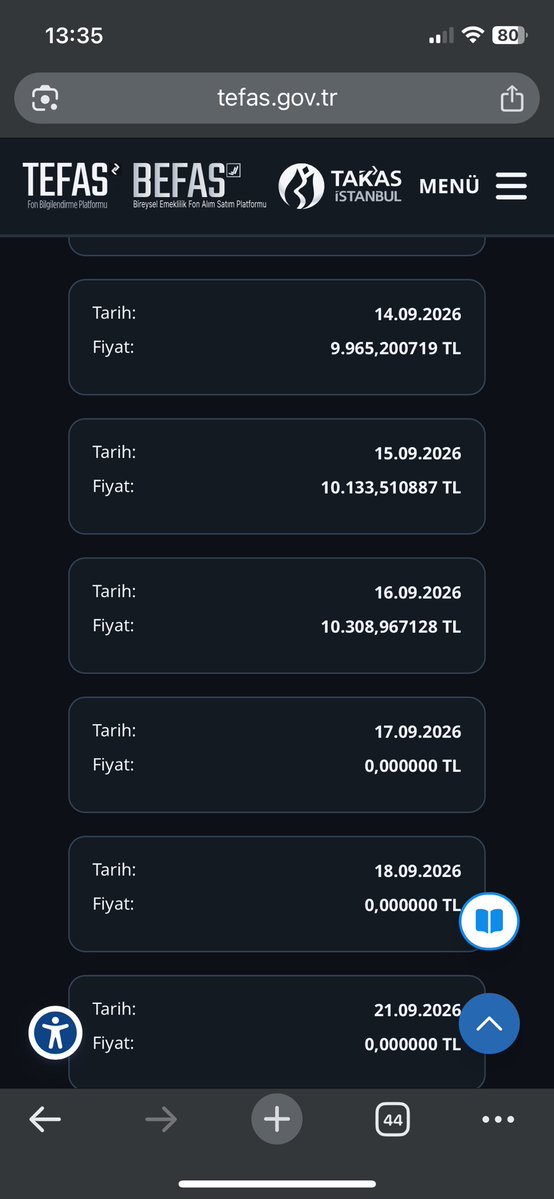554x1199 pixels.
Task: Open the three-dot browser options
Action: click(x=498, y=1119)
